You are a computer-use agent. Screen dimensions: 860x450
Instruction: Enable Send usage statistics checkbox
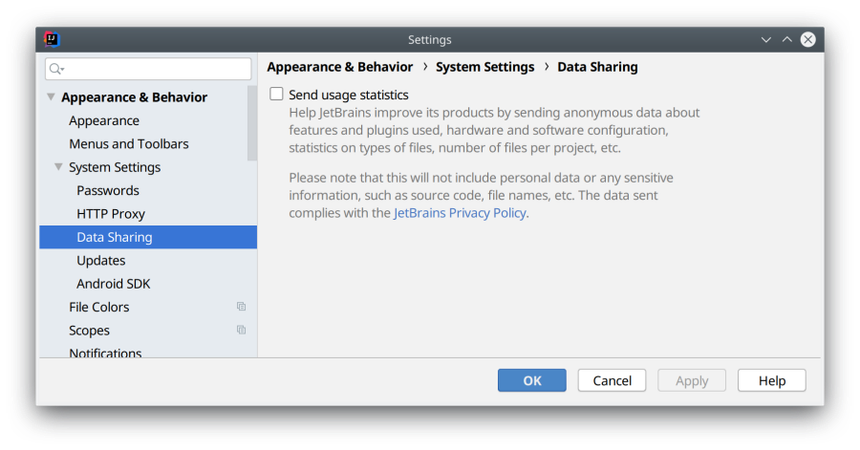click(x=277, y=95)
